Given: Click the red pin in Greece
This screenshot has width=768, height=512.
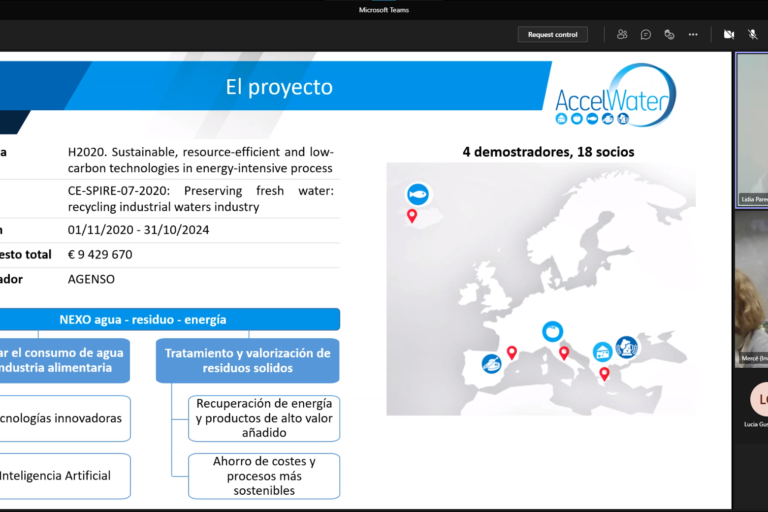Looking at the screenshot, I should [604, 373].
